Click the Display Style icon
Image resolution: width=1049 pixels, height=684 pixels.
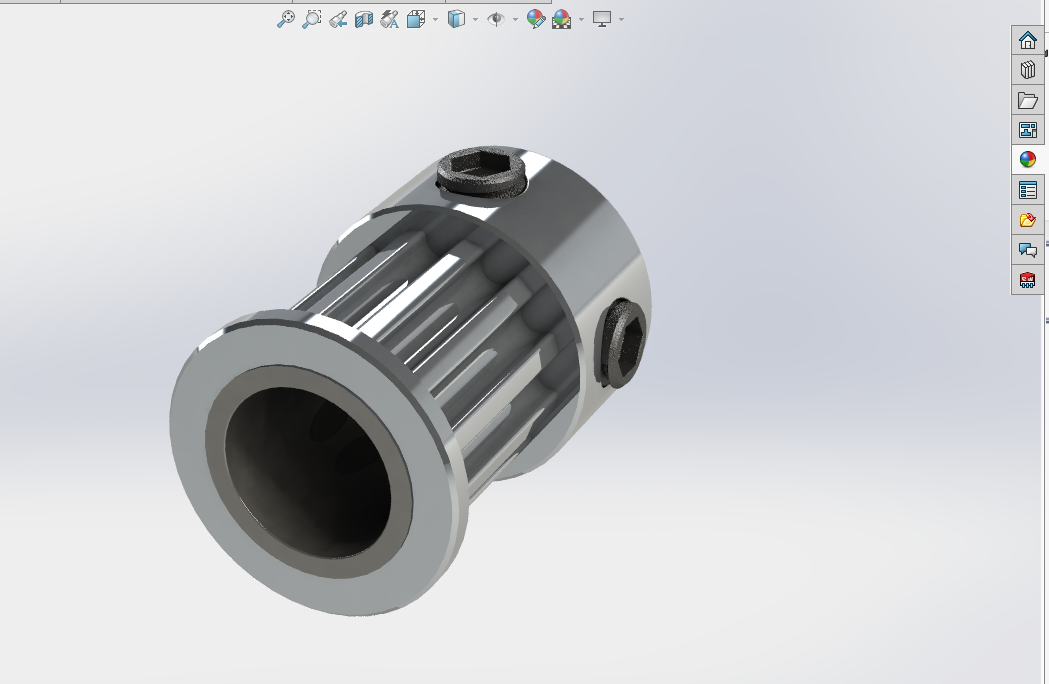pyautogui.click(x=456, y=19)
